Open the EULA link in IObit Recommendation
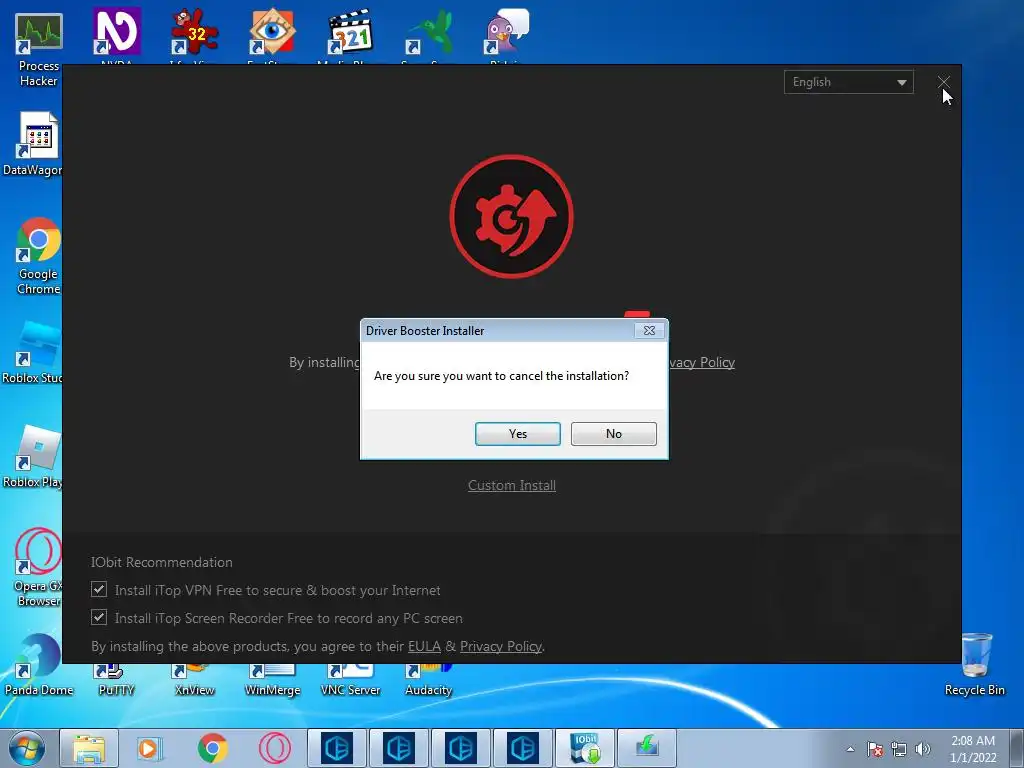This screenshot has width=1024, height=768. pos(424,646)
